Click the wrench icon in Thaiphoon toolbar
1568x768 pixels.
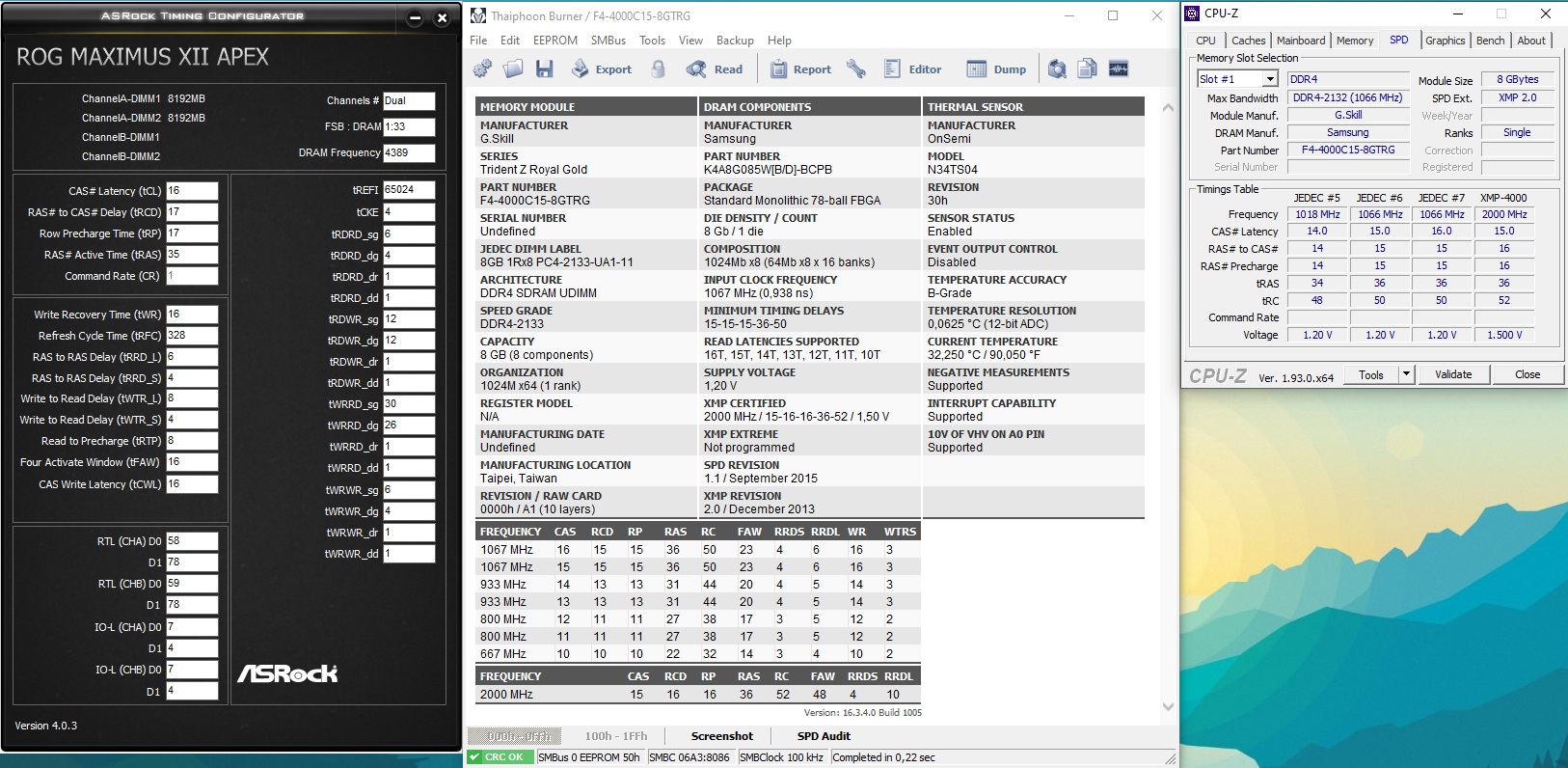(856, 69)
